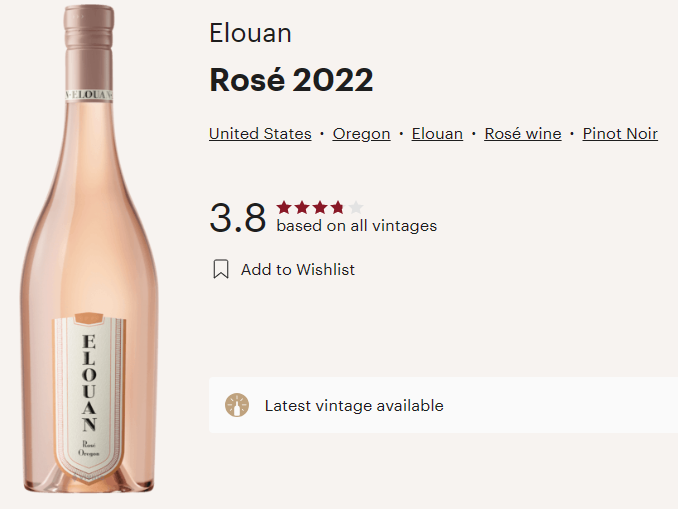Click the Rosé 2022 wine title

[291, 80]
